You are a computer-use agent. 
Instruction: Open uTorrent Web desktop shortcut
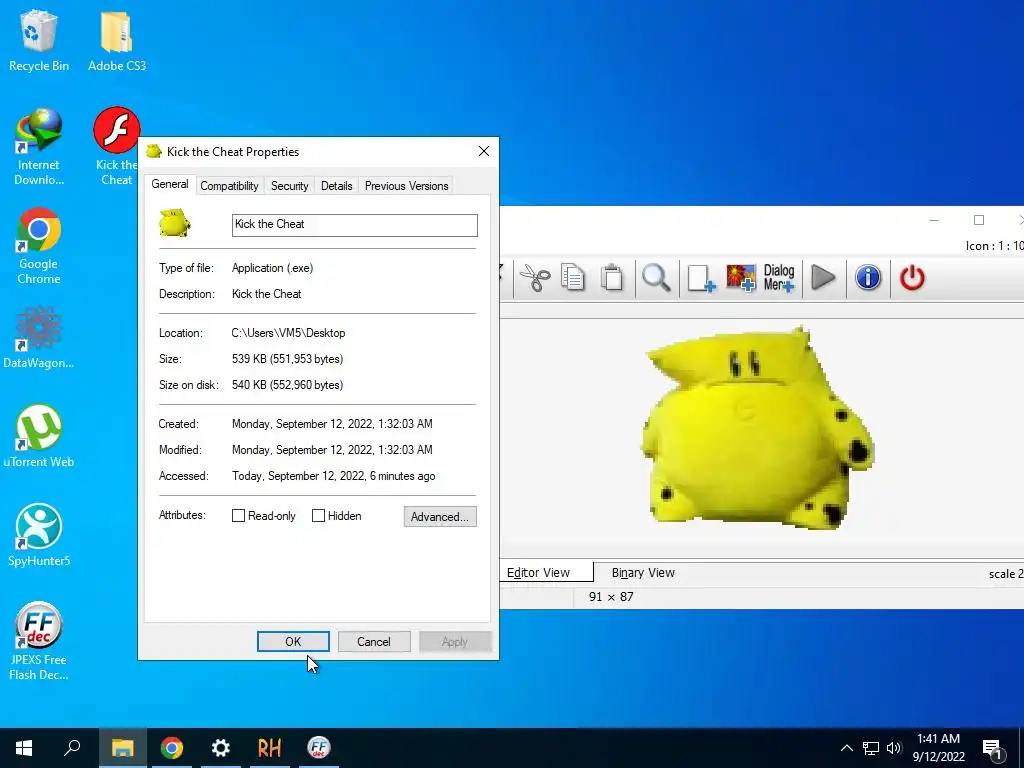tap(39, 436)
